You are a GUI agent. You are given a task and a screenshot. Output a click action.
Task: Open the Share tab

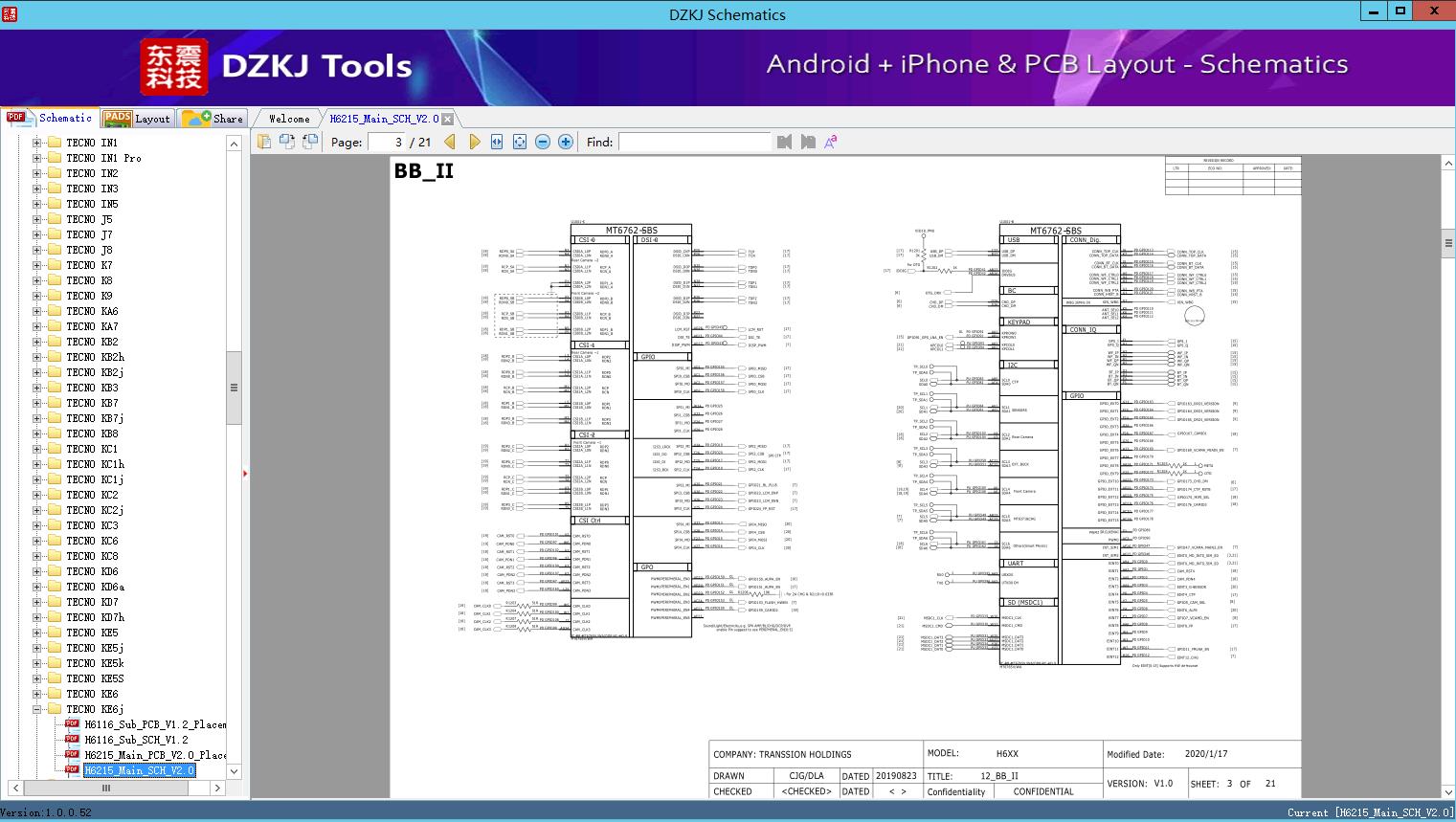pos(213,119)
